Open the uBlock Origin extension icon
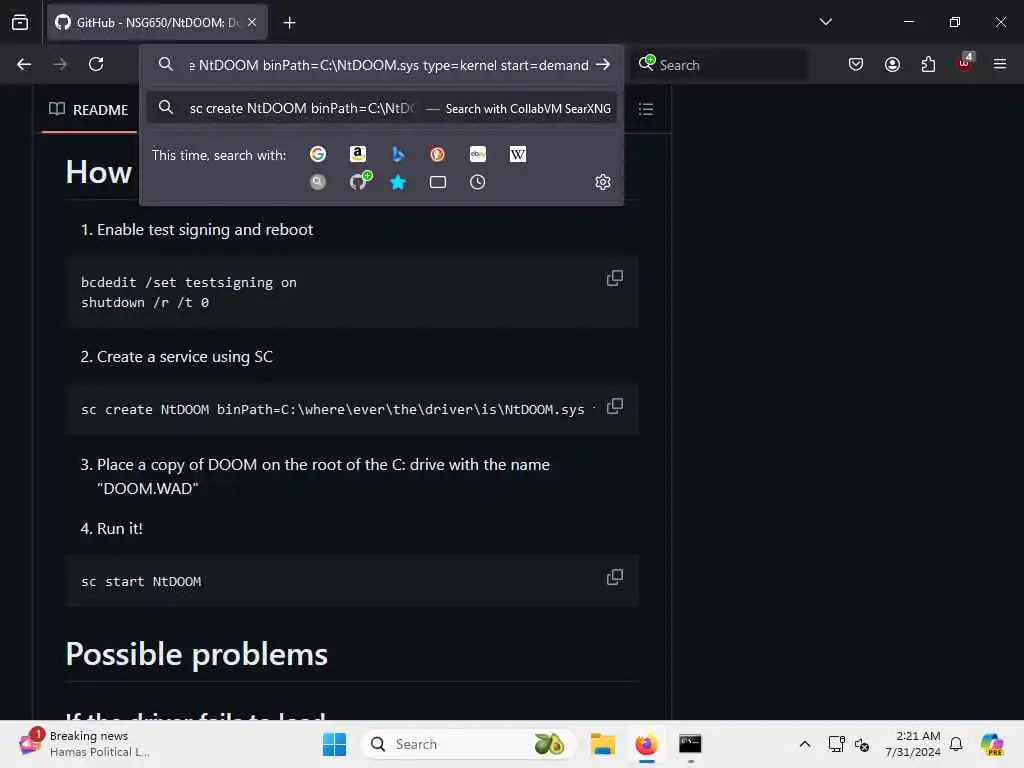Screen dimensions: 1024x768 click(965, 63)
